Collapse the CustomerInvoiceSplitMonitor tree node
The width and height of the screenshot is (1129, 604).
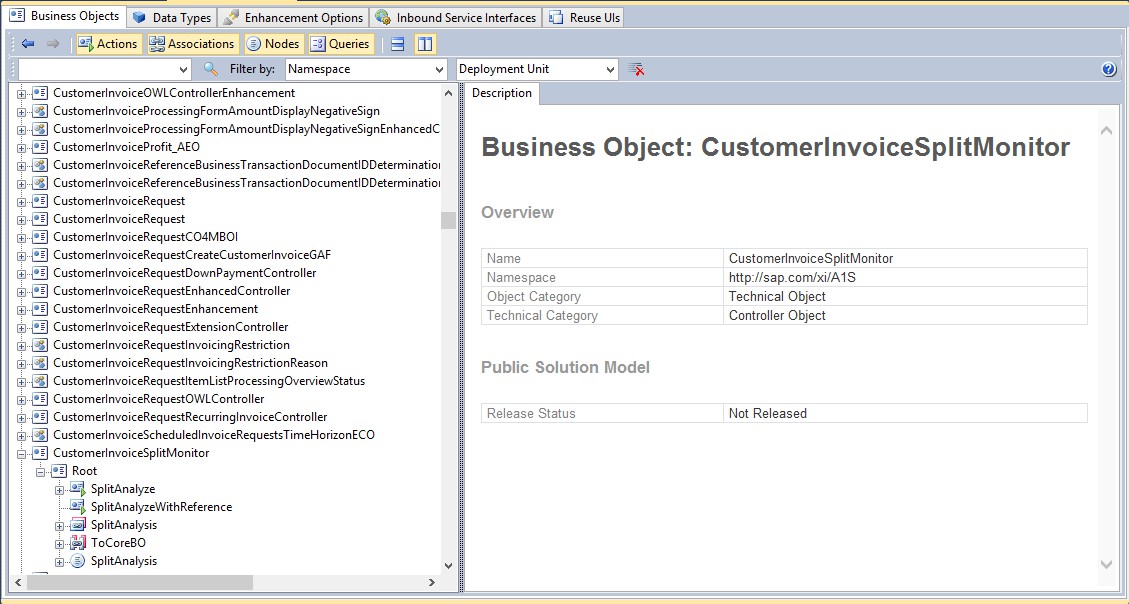click(22, 453)
